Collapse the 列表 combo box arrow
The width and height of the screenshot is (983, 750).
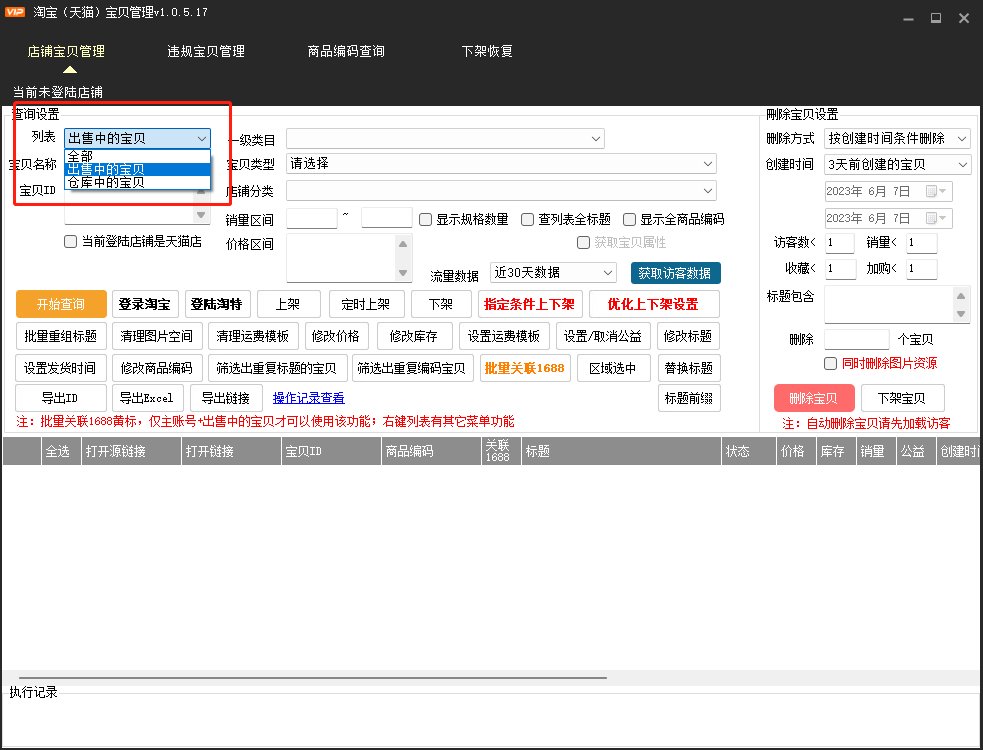coord(202,139)
